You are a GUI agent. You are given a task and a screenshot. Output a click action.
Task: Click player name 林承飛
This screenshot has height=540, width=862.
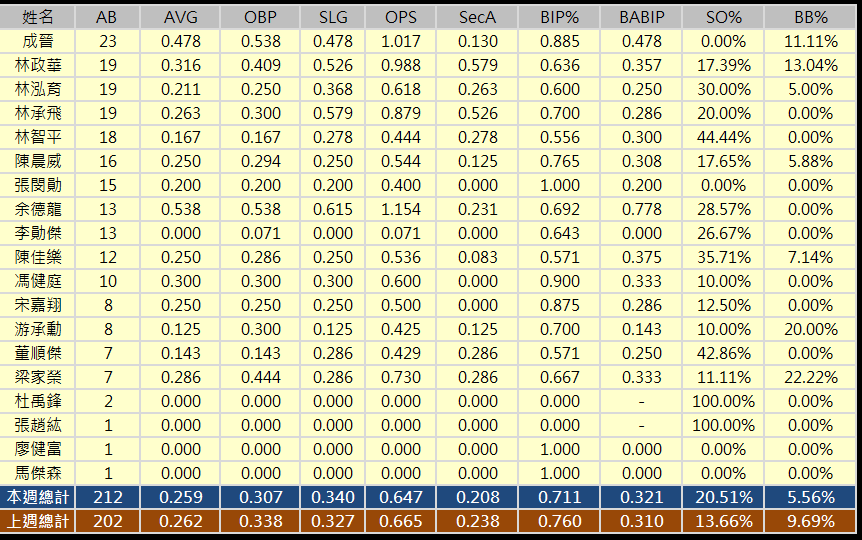coord(38,113)
